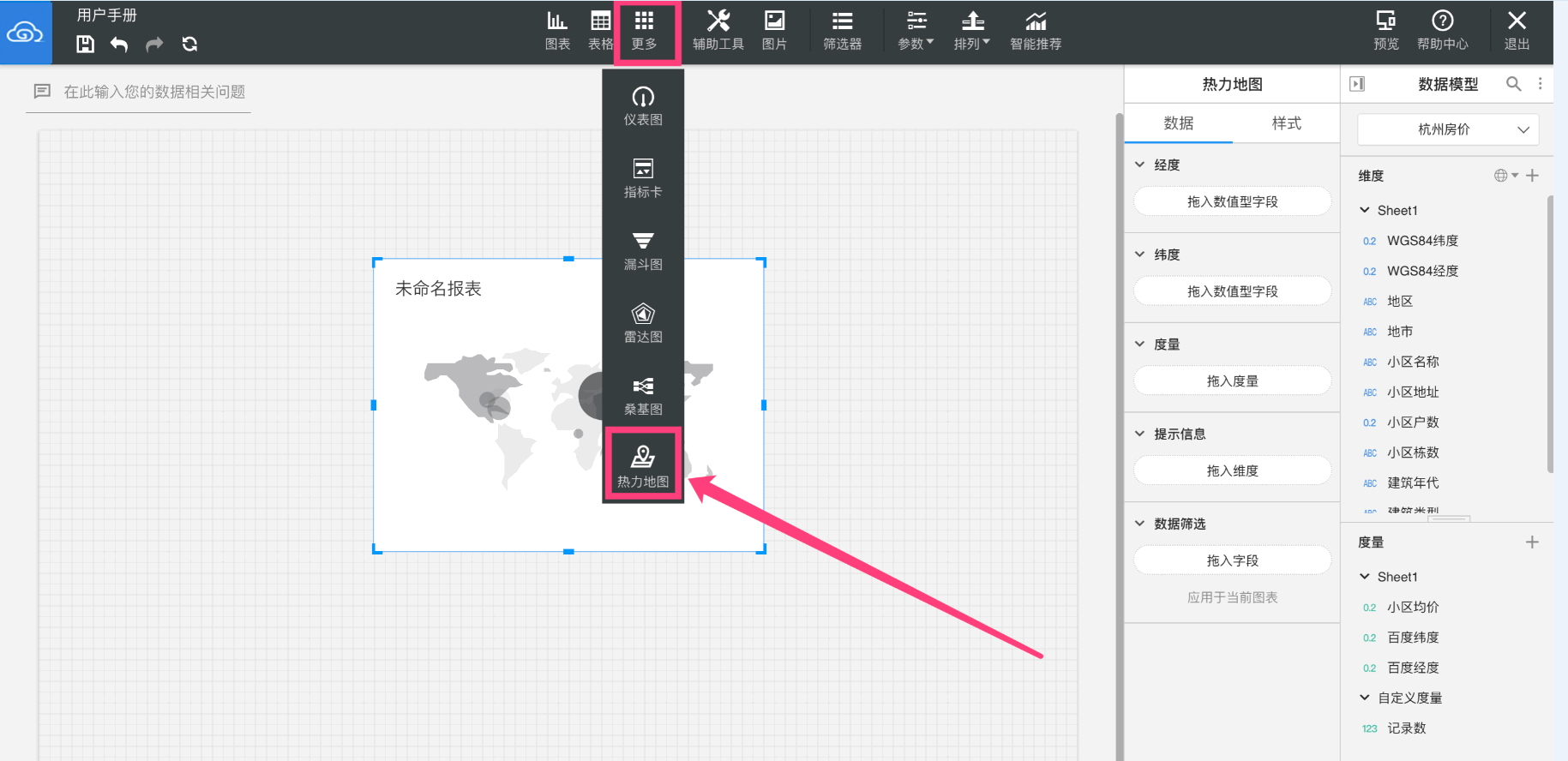The width and height of the screenshot is (1568, 761).
Task: Insert a picture via 图片
Action: 774,31
